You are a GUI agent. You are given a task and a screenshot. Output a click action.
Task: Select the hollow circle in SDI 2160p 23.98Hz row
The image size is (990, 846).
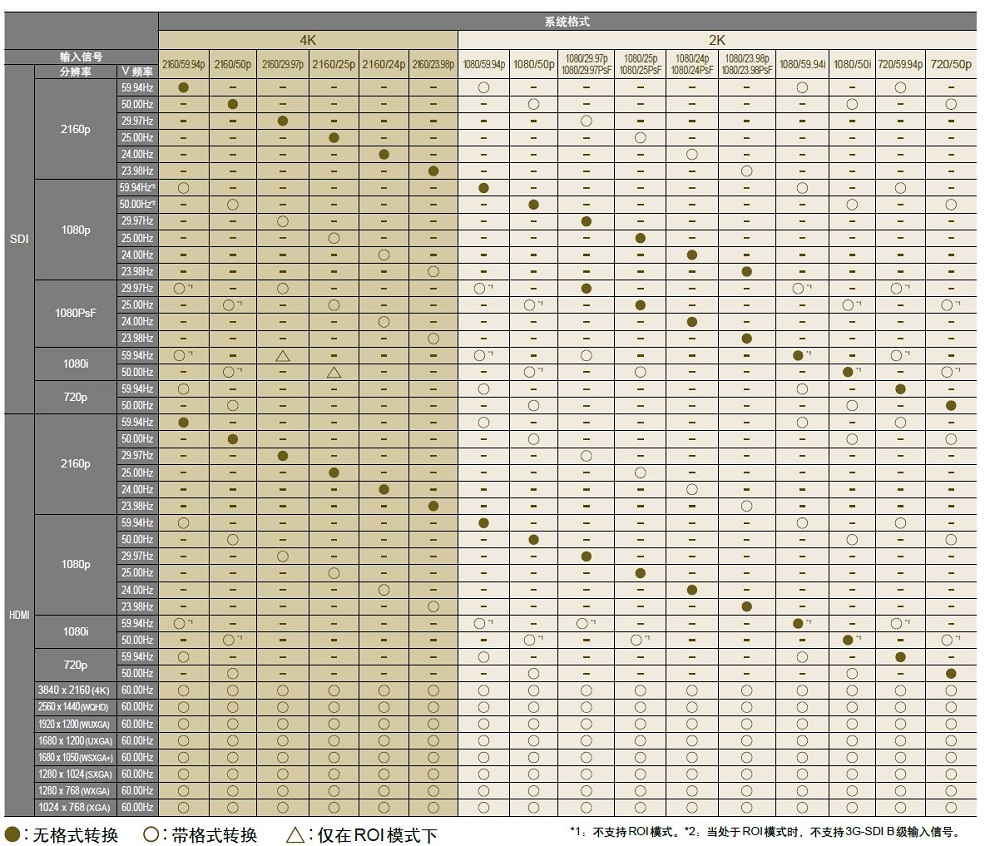[x=746, y=171]
